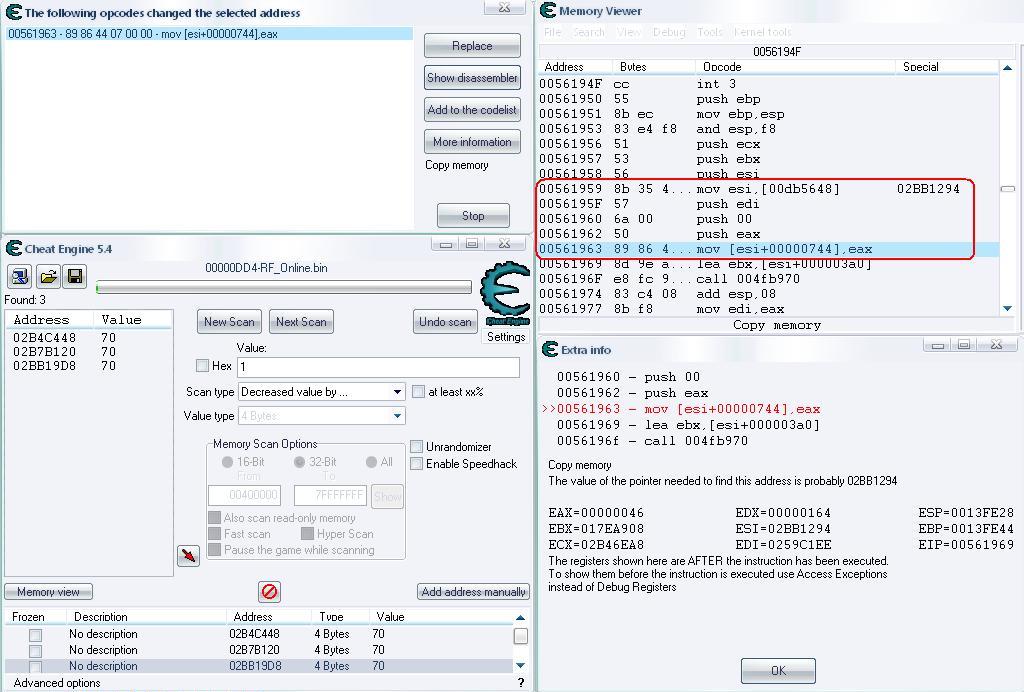The image size is (1024, 692).
Task: Freeze address 02BB19D8 checkbox
Action: (x=35, y=667)
